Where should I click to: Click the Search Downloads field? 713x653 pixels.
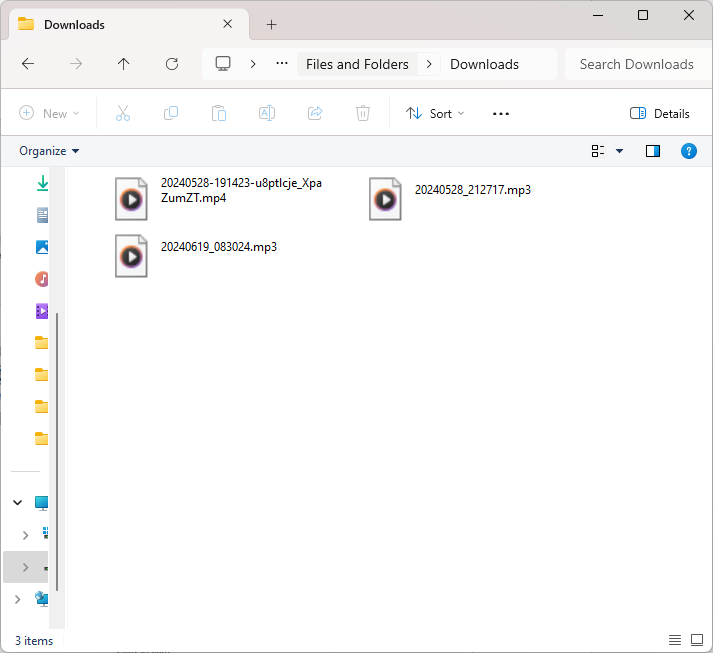(x=636, y=64)
